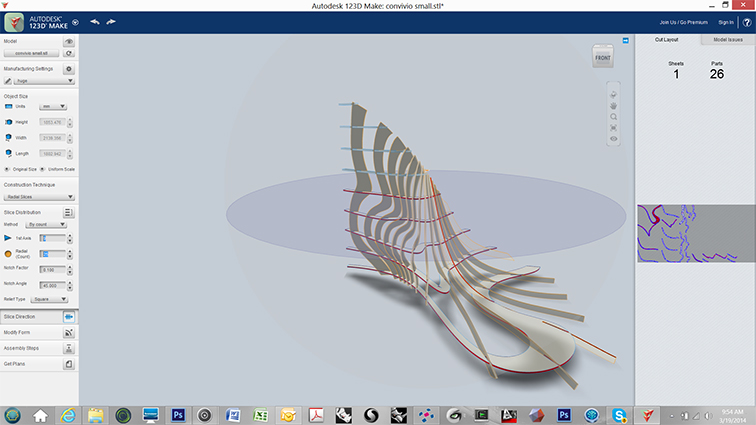Open the manufacturing preset dropdown
The image size is (756, 425).
pos(43,81)
